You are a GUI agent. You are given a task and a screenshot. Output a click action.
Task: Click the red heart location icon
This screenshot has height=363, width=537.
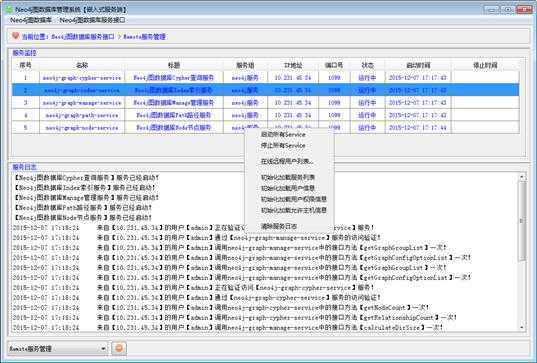[15, 36]
